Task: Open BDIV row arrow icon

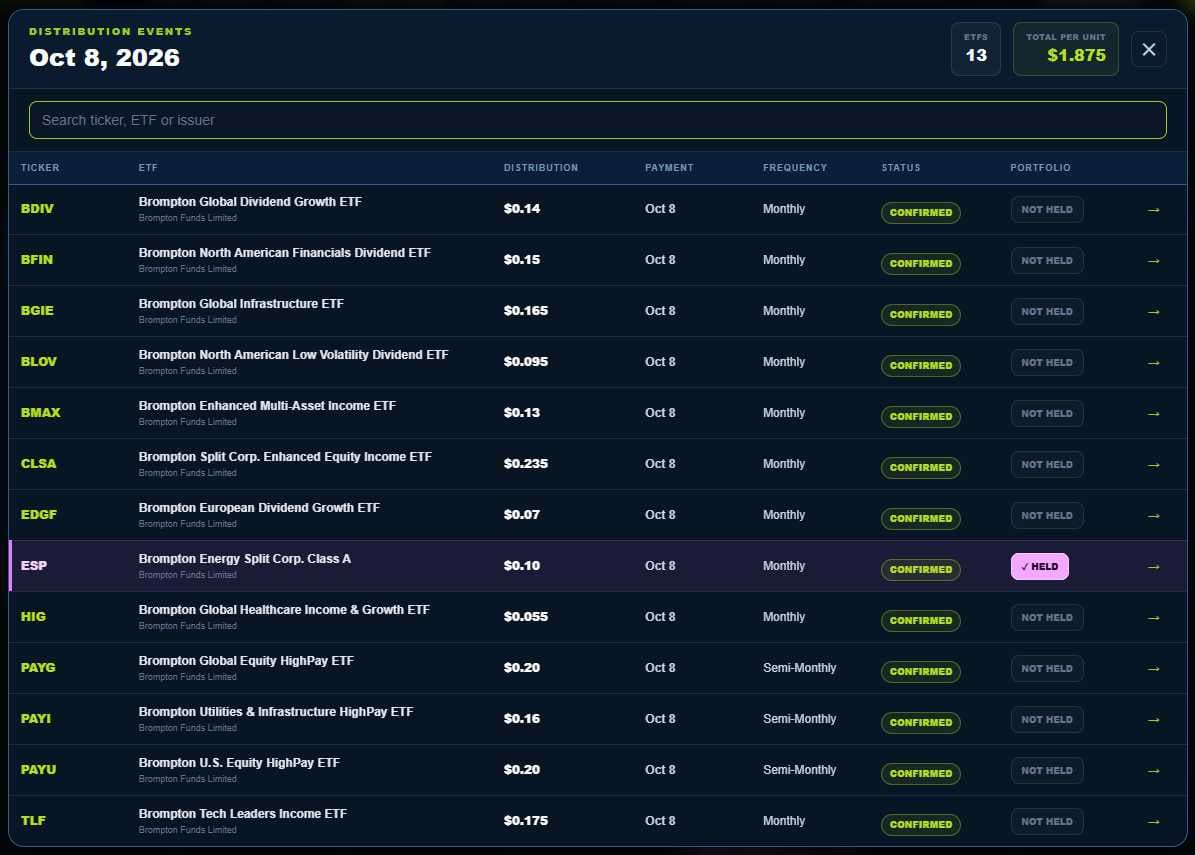Action: (x=1153, y=210)
